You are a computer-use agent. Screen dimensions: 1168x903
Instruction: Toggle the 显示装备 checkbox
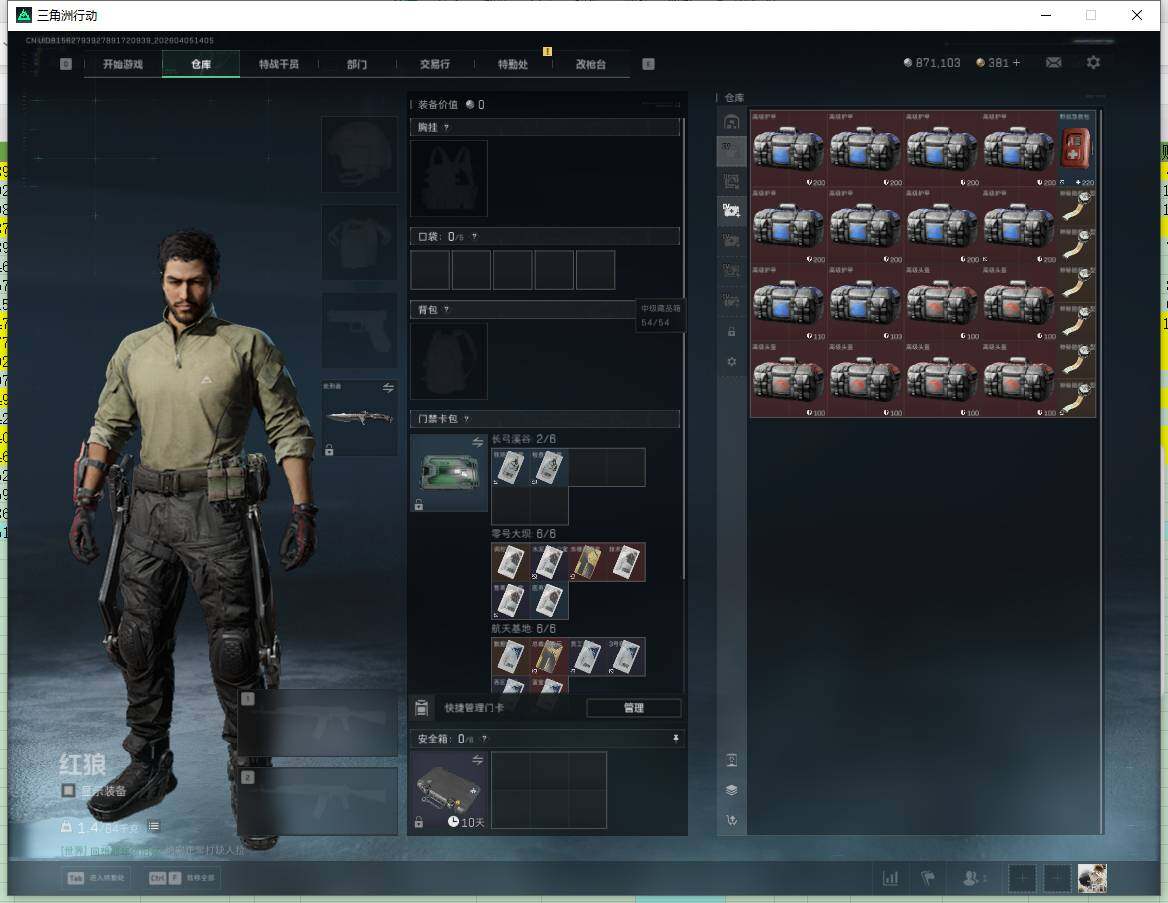pyautogui.click(x=68, y=790)
